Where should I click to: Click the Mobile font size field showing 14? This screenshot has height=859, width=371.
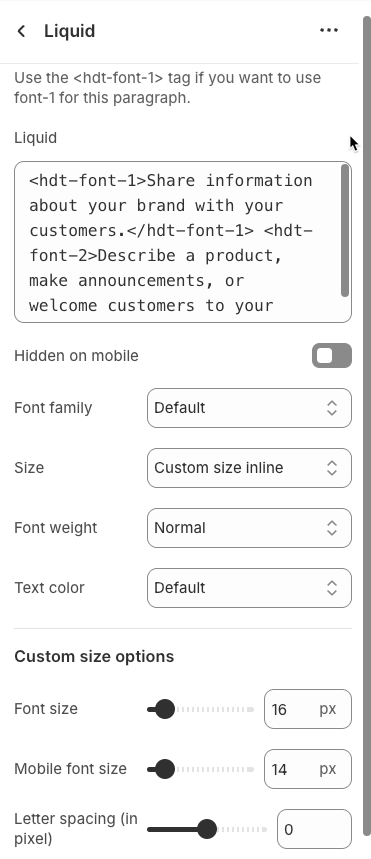point(307,769)
